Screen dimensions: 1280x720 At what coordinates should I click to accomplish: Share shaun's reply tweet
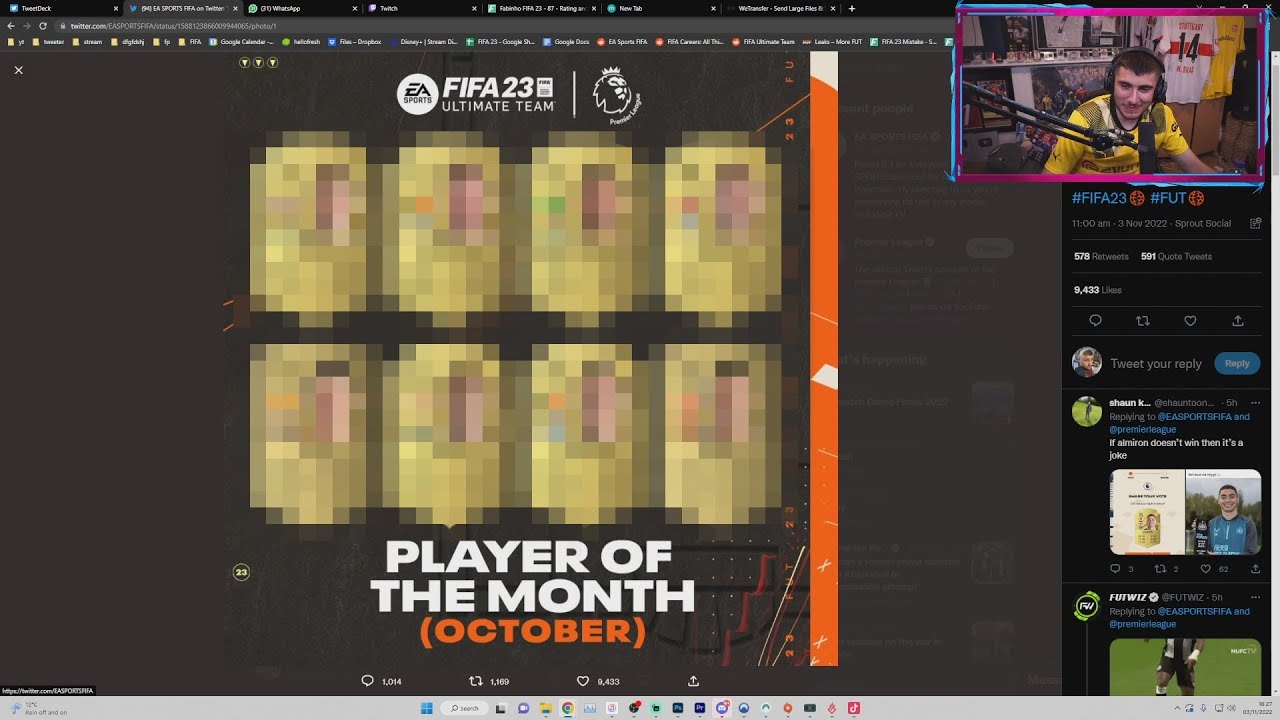[x=1256, y=569]
